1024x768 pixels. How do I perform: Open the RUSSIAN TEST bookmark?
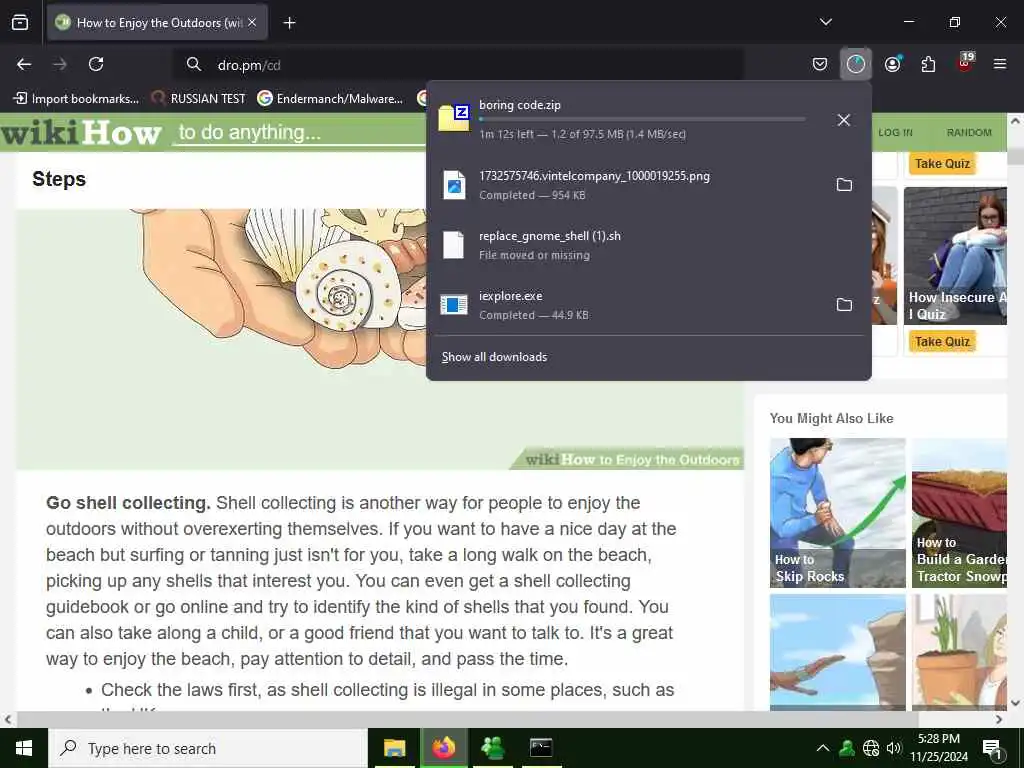click(x=199, y=99)
